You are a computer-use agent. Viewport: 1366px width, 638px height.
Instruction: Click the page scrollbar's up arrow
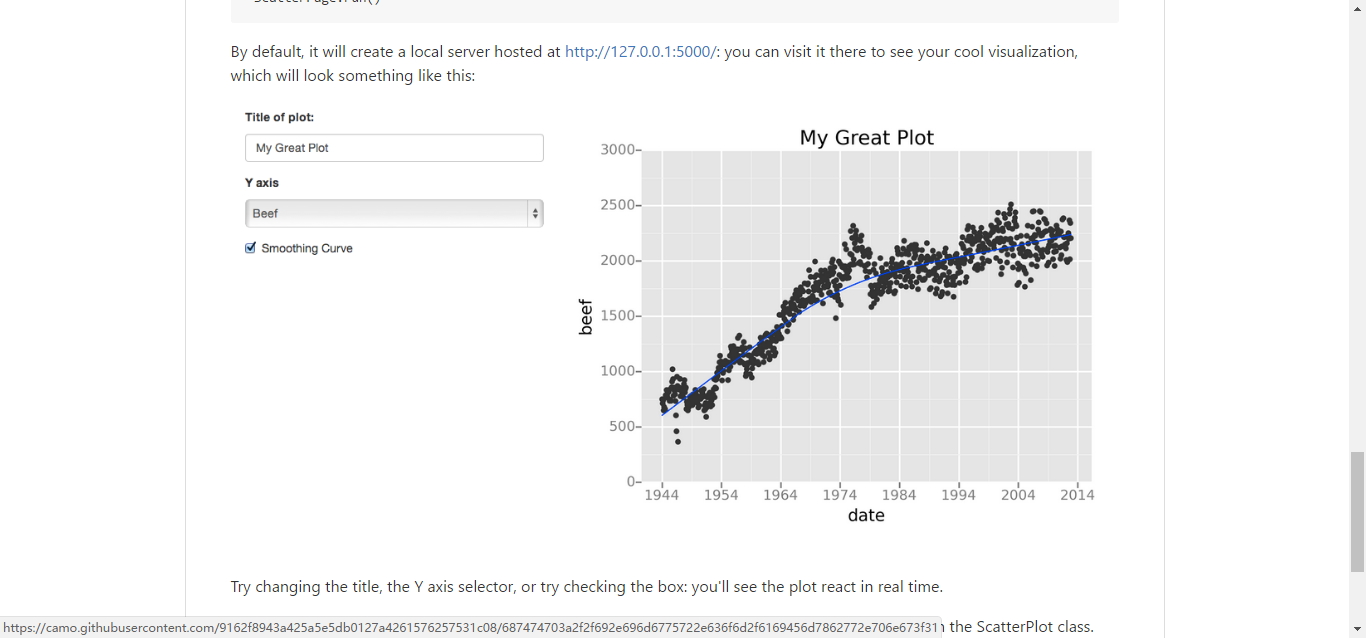tap(1357, 8)
